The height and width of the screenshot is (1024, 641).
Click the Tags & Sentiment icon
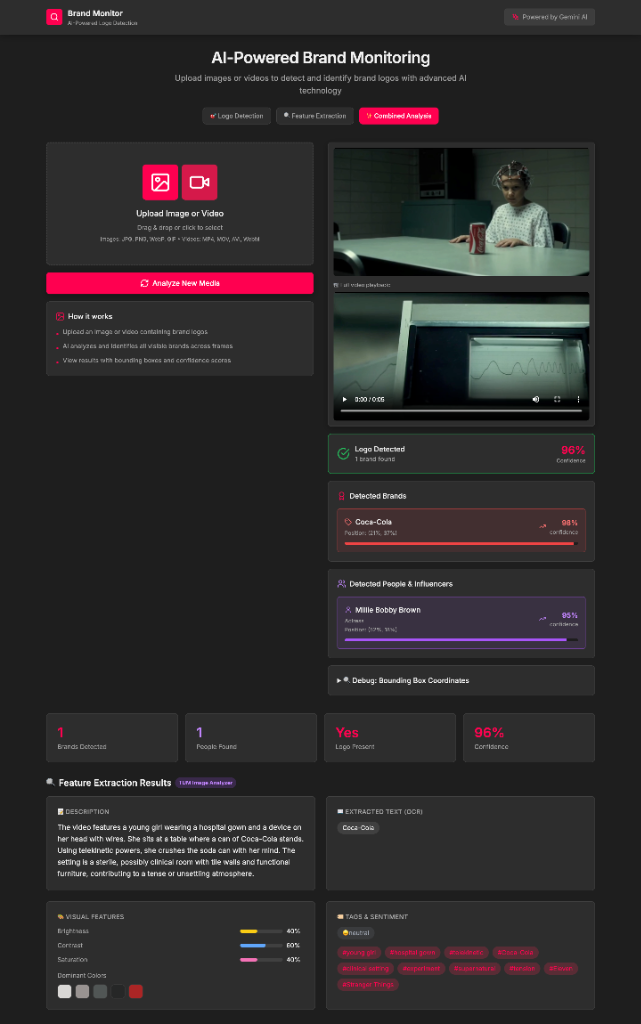340,917
